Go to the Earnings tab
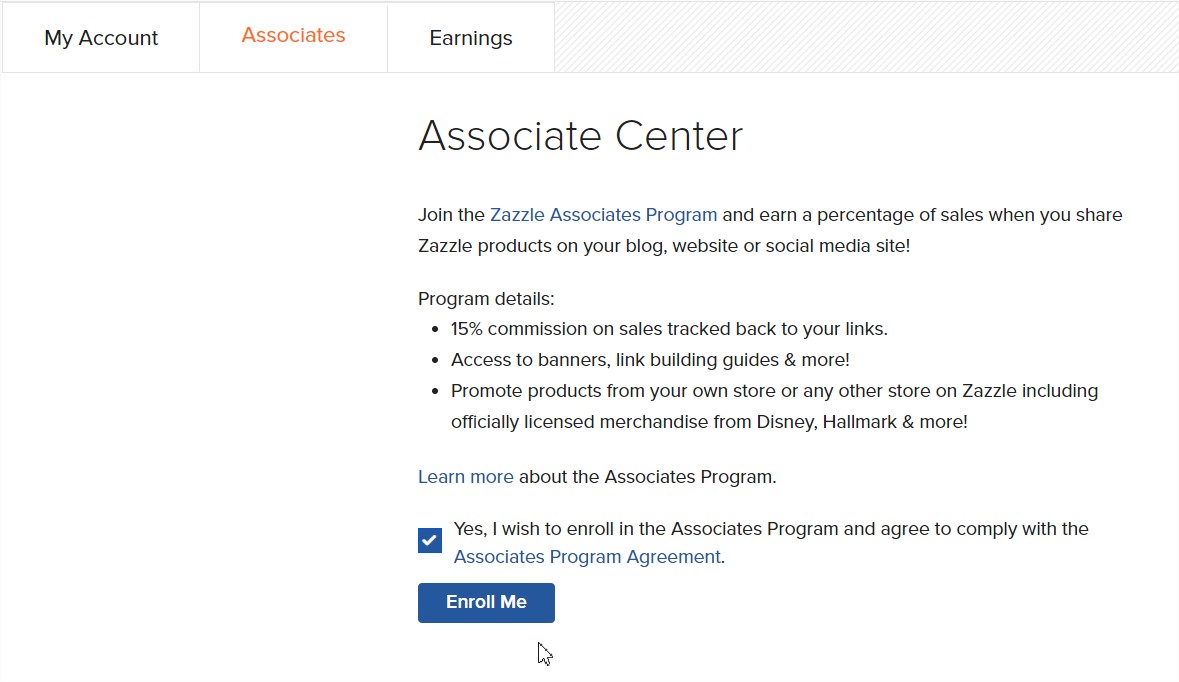This screenshot has height=682, width=1179. [x=471, y=38]
